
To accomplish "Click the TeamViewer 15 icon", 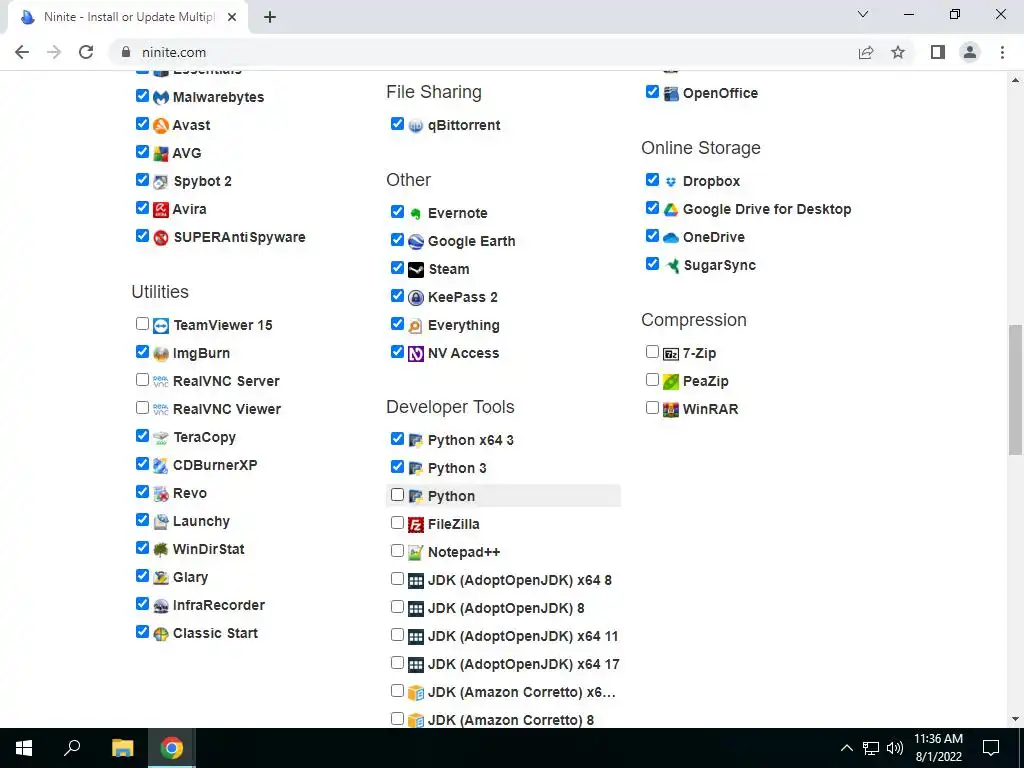I will pos(161,325).
